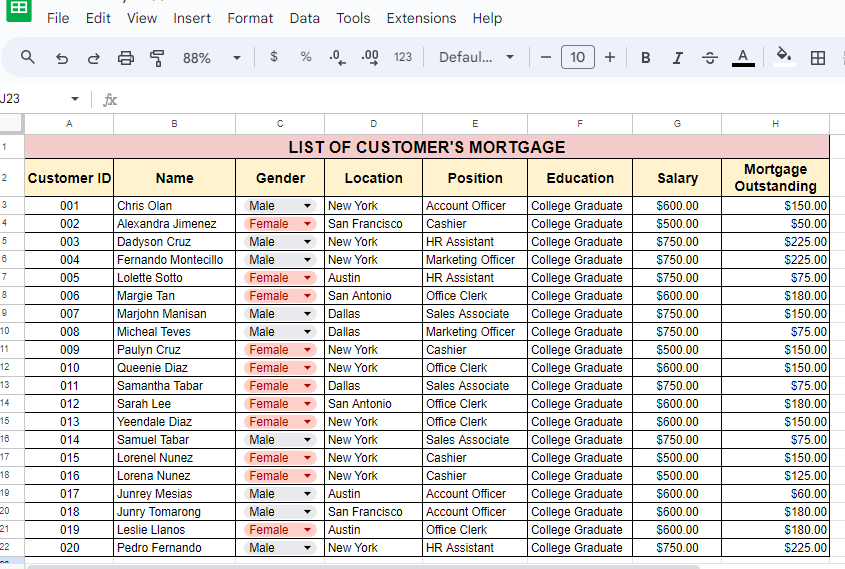Select customer ID cell 016
The width and height of the screenshot is (845, 569).
click(69, 476)
